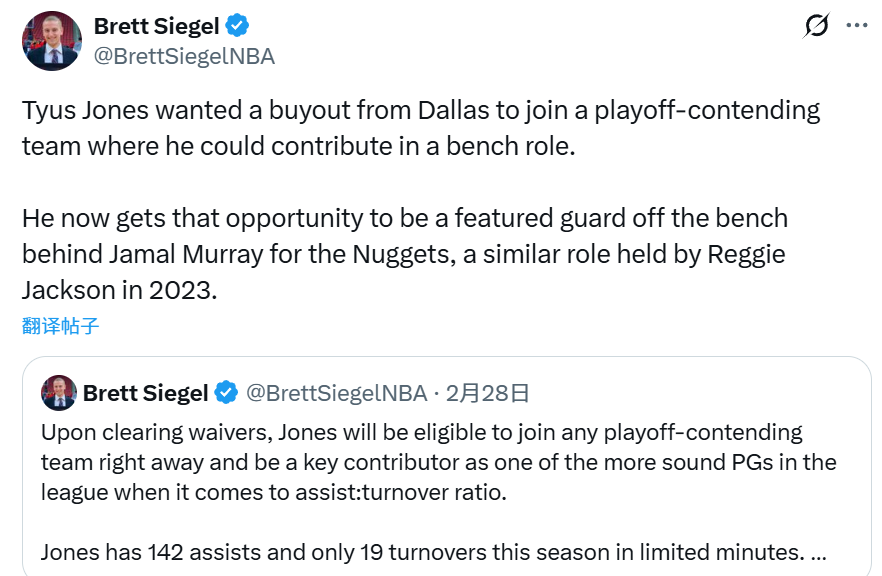Click the top @BrettSiegelNBA handle
This screenshot has width=882, height=576.
pos(184,56)
